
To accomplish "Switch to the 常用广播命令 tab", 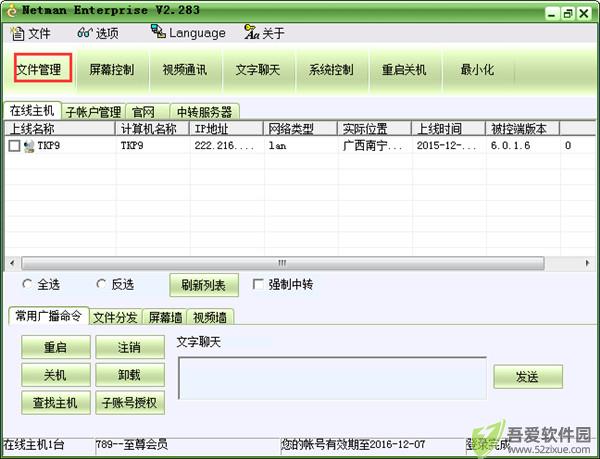I will click(49, 316).
